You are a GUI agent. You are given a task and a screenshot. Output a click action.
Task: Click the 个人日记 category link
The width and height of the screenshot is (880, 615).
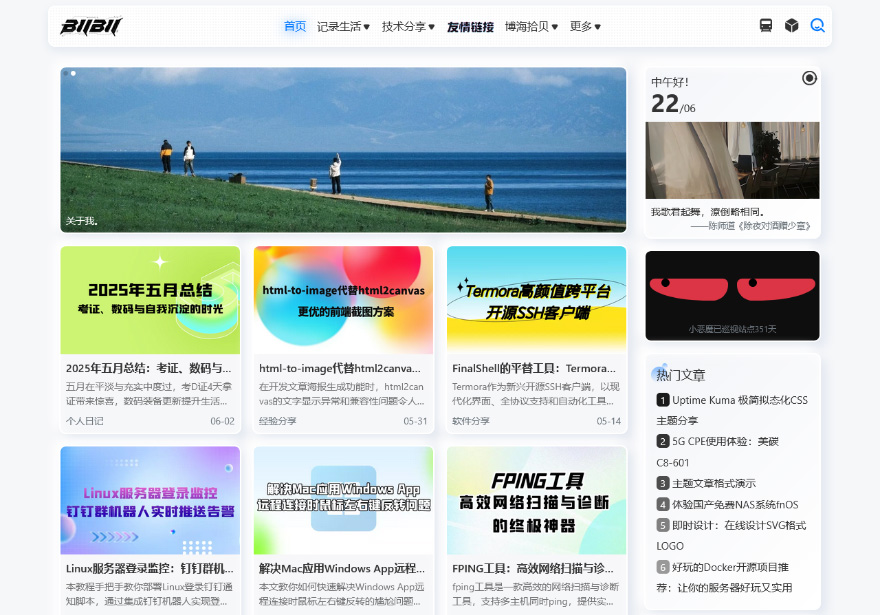[84, 421]
